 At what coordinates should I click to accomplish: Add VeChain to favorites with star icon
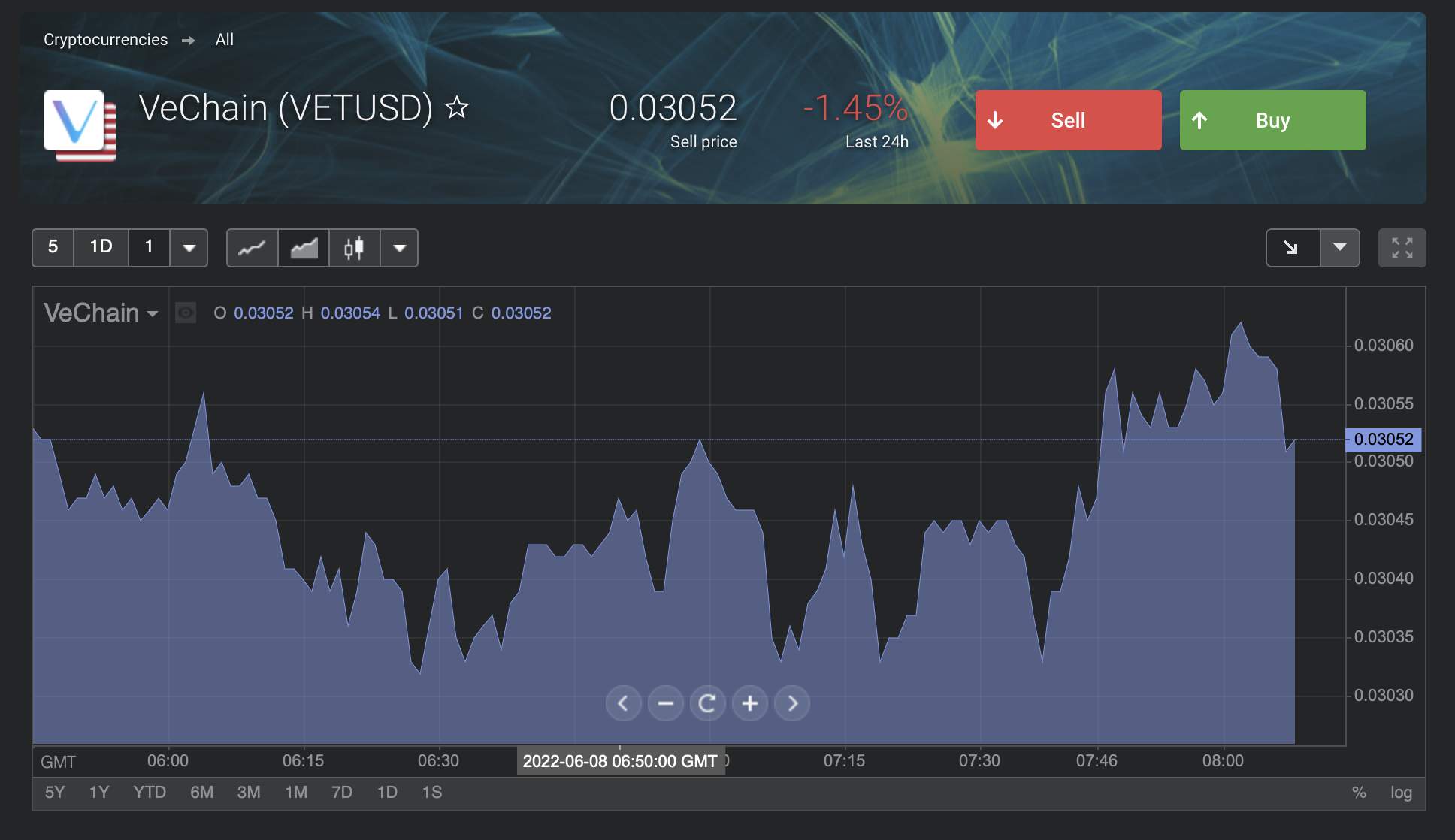pos(457,108)
